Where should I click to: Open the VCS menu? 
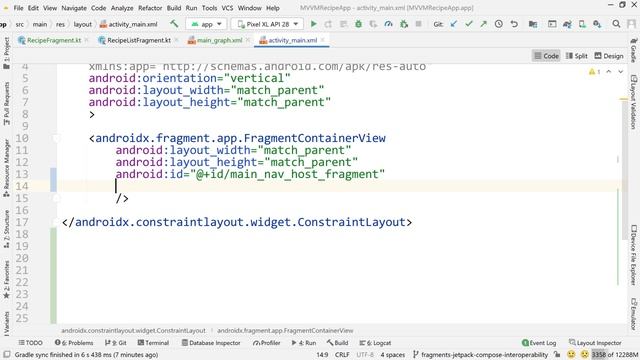pos(227,8)
